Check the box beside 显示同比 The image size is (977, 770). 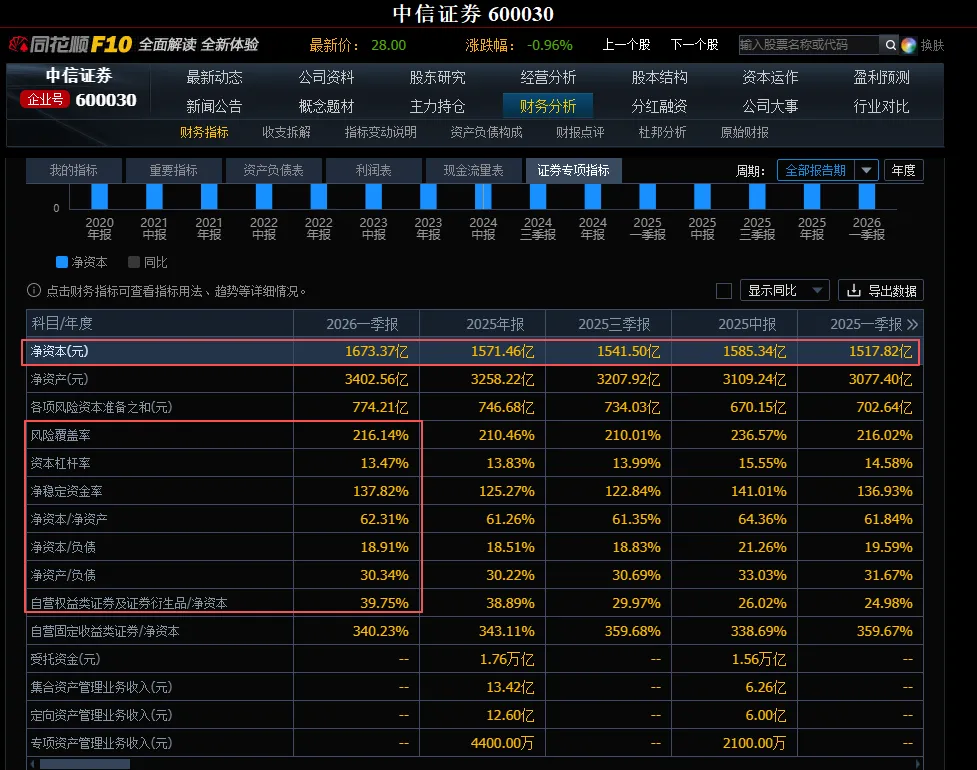[x=723, y=291]
